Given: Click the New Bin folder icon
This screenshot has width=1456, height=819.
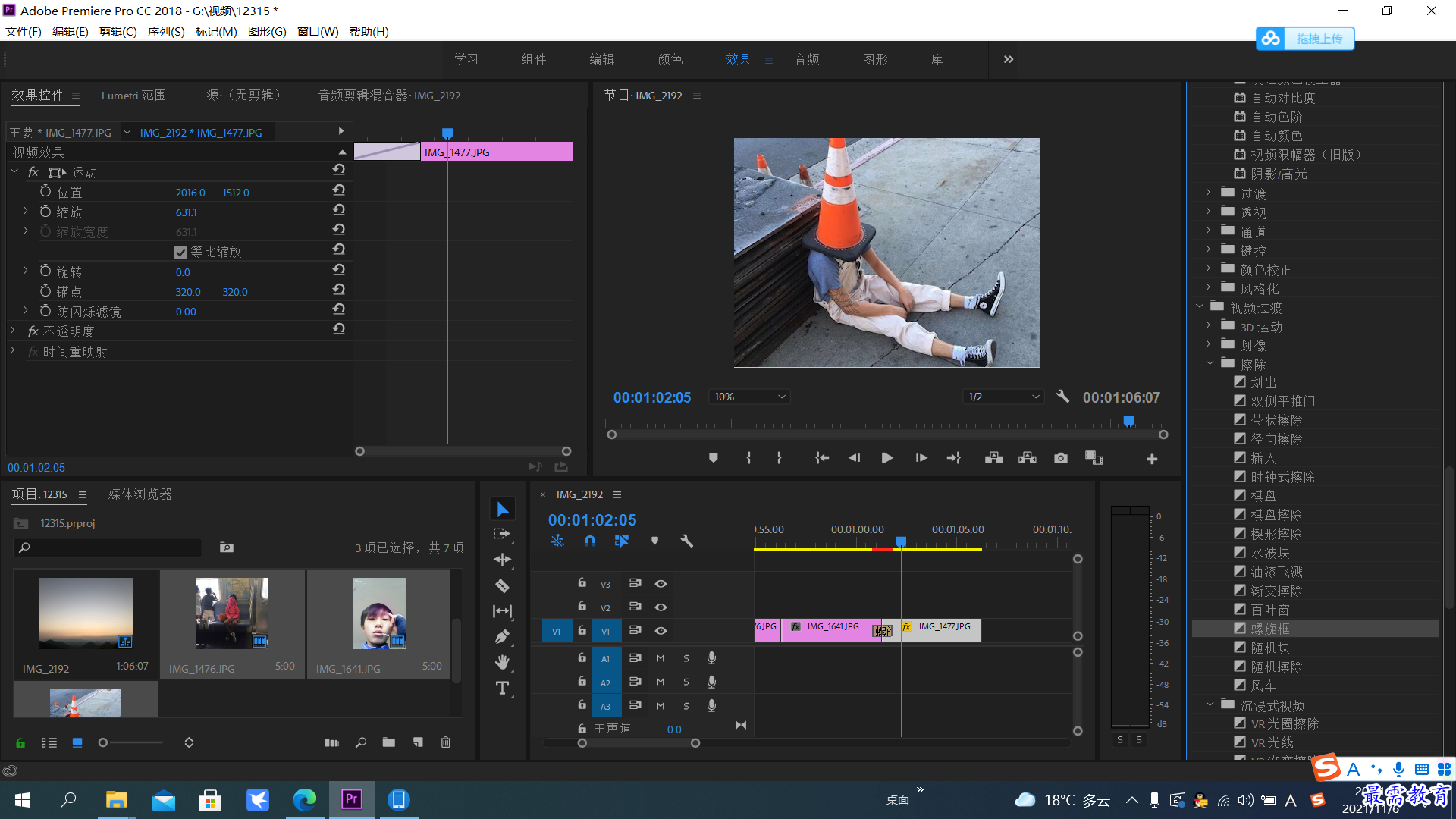Looking at the screenshot, I should tap(389, 742).
